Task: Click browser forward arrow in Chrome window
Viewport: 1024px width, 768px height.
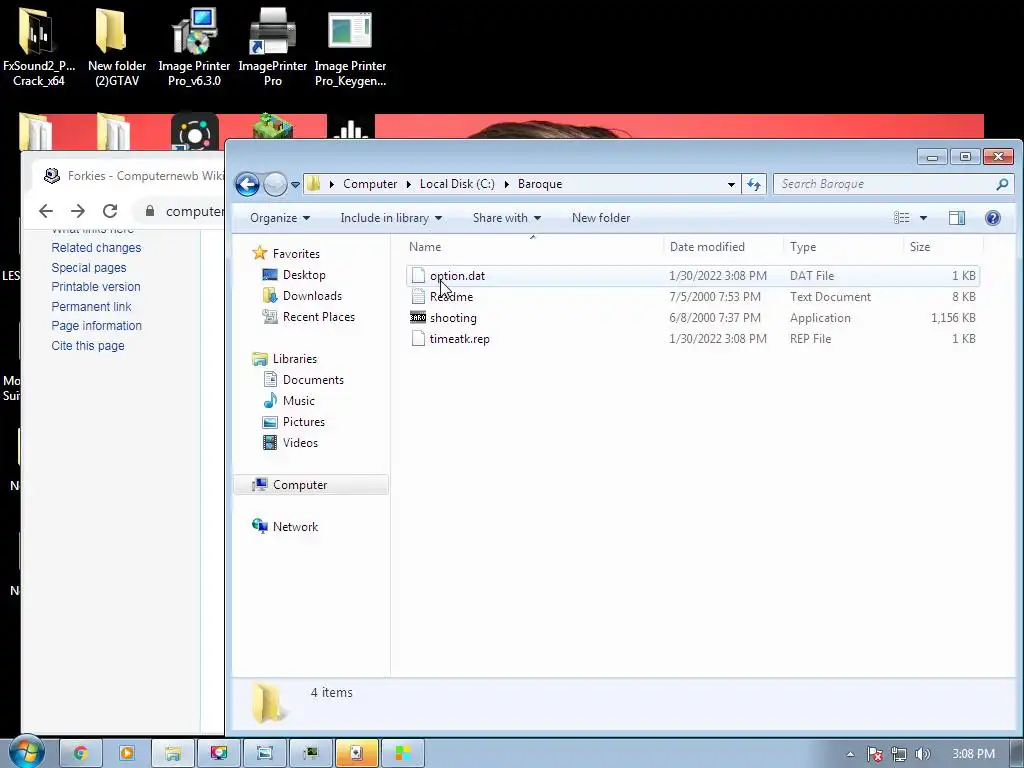Action: (78, 211)
